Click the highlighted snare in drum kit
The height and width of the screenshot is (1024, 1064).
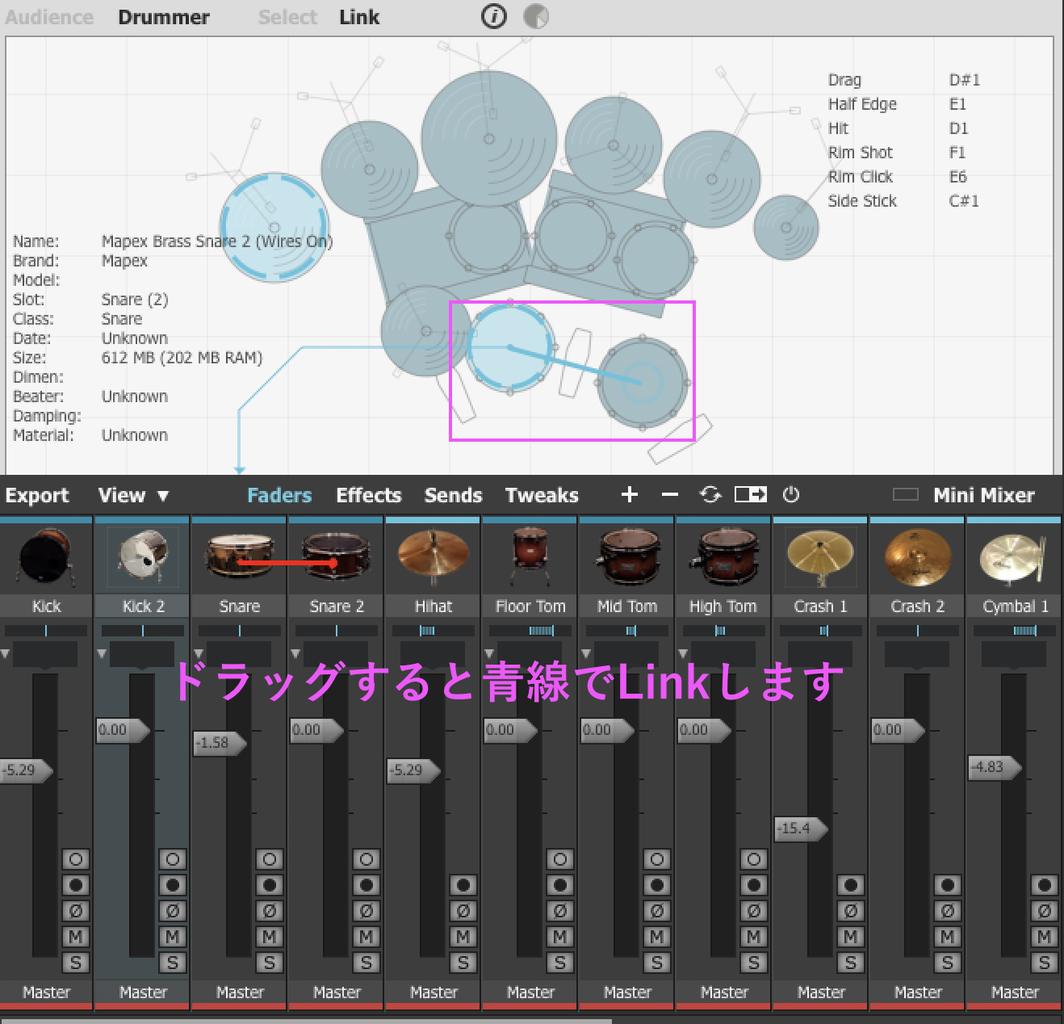[510, 348]
